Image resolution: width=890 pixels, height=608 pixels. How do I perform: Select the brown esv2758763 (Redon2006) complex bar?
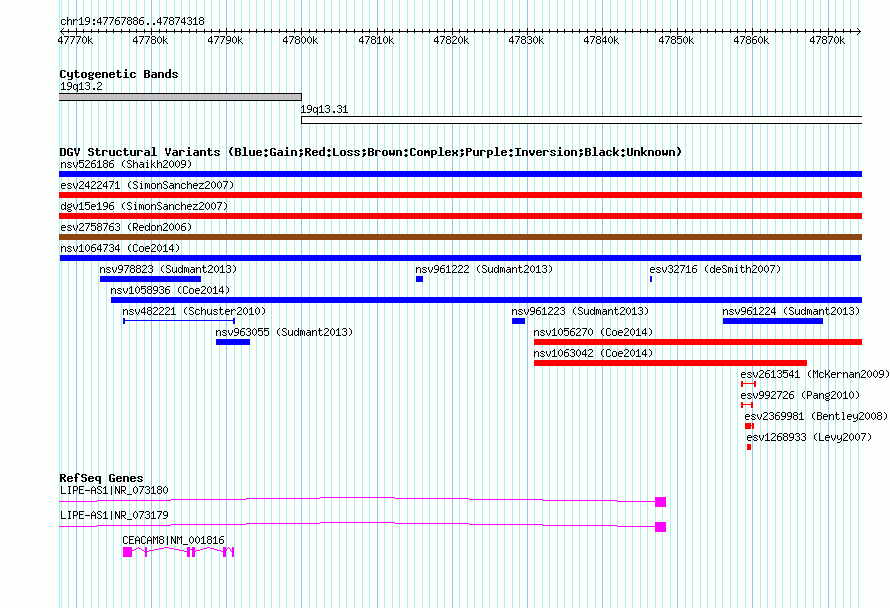pos(460,237)
